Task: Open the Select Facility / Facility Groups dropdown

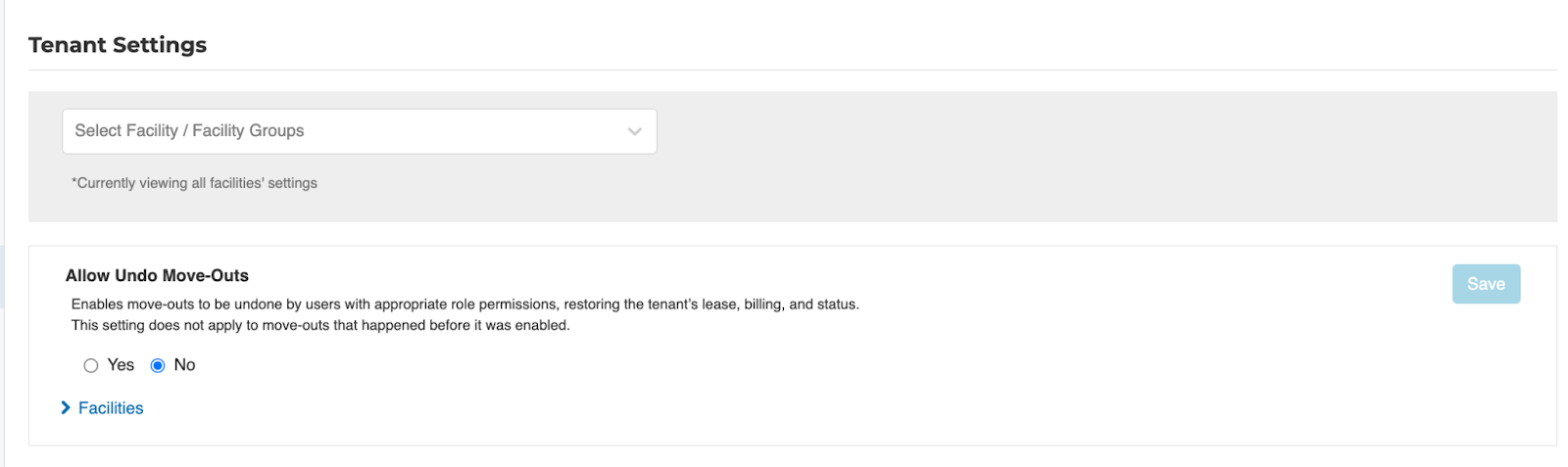Action: 359,131
